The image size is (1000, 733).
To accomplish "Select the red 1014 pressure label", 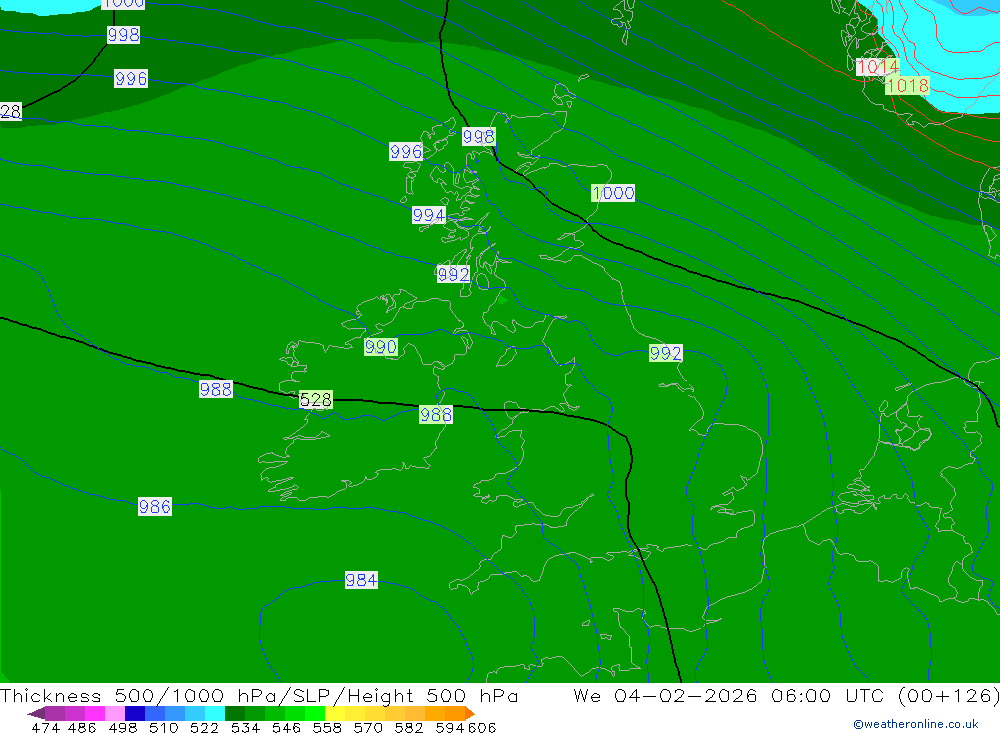I will point(878,67).
